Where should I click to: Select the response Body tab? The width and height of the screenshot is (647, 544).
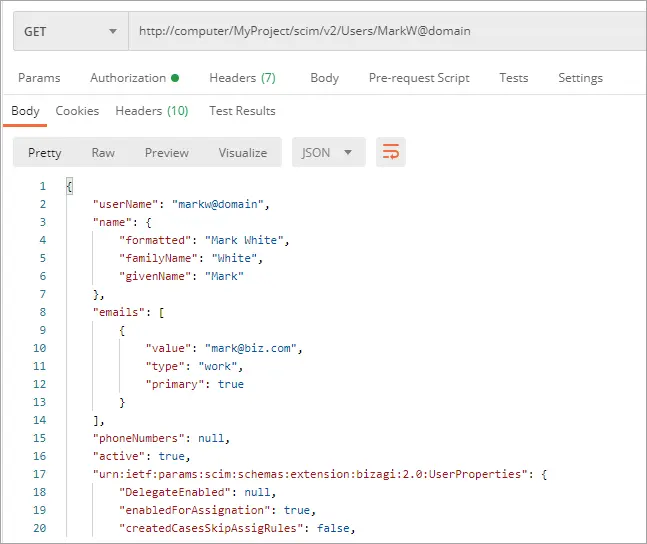(25, 111)
